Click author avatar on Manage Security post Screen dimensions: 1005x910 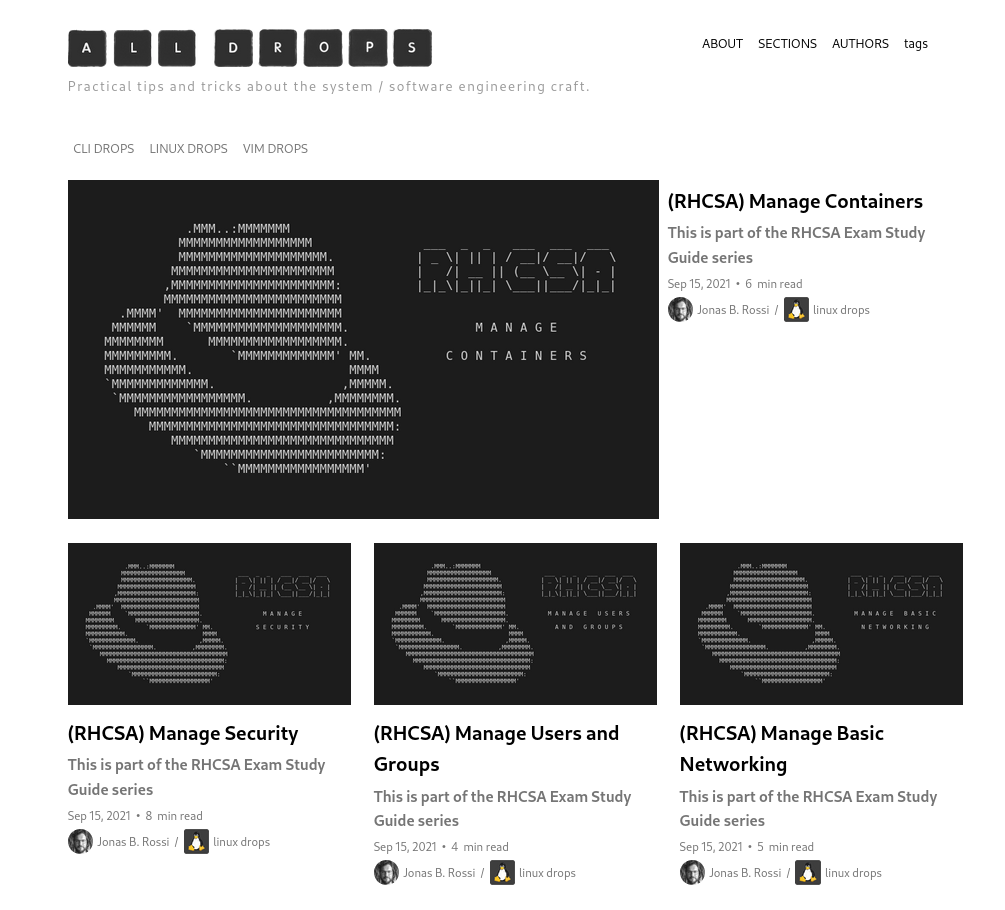click(x=80, y=841)
